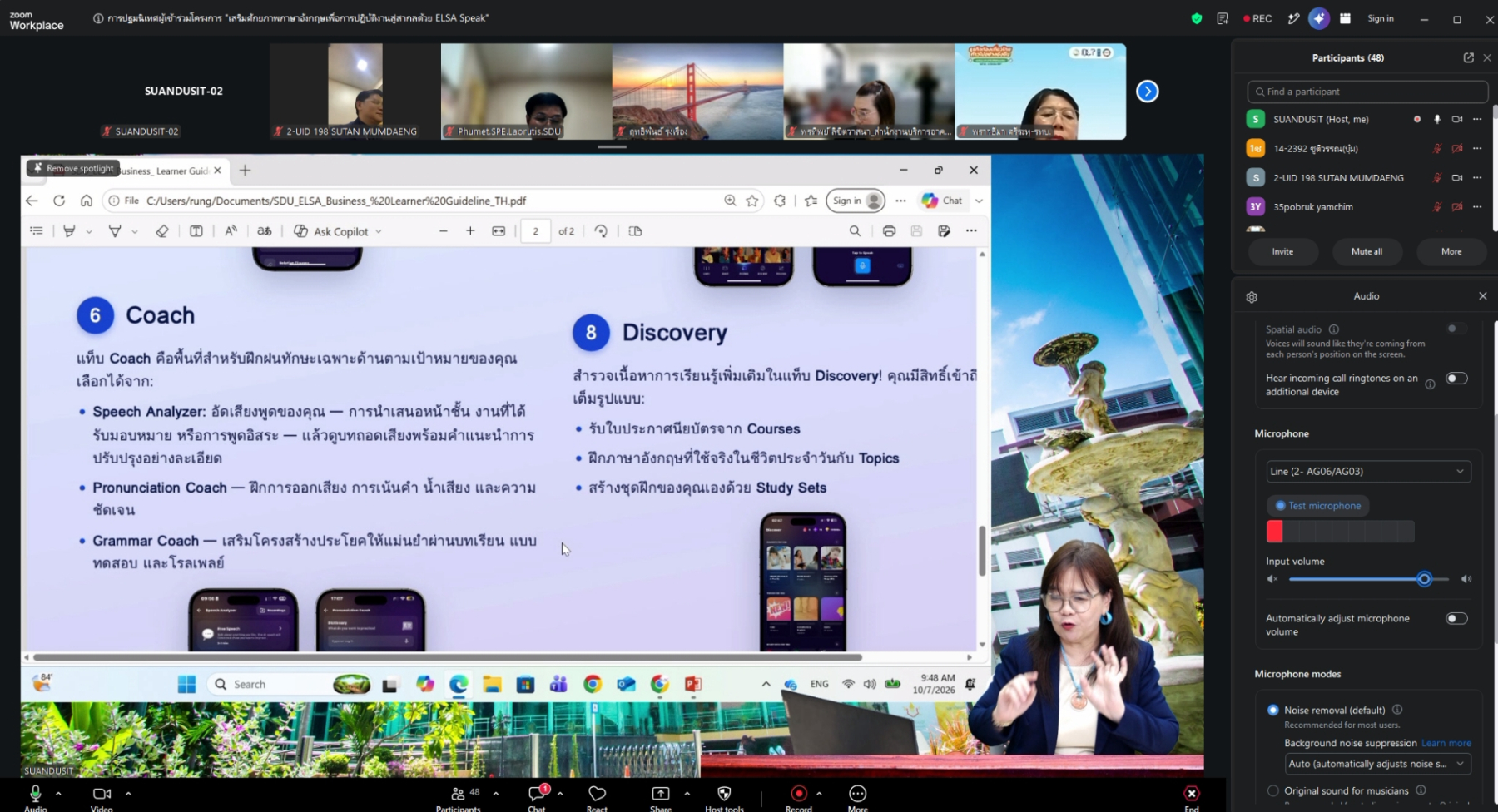Screen dimensions: 1498x812
Task: Toggle Spatial audio switch
Action: (1456, 329)
